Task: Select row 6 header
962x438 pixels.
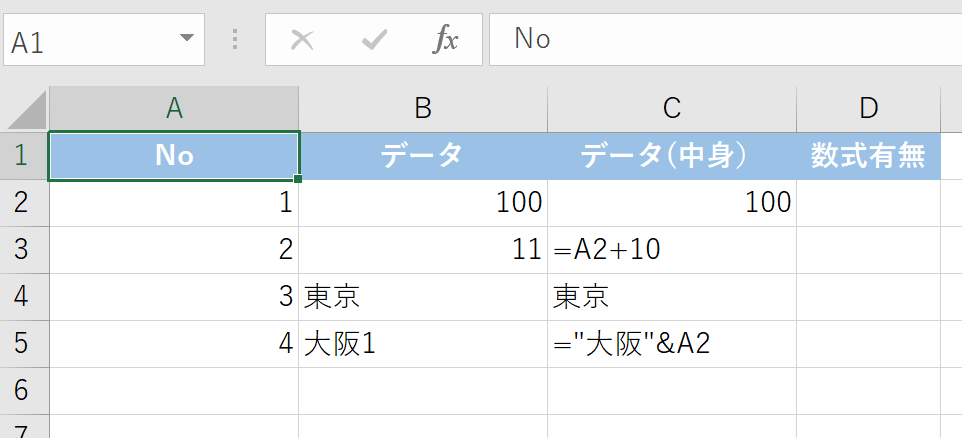Action: click(x=24, y=391)
